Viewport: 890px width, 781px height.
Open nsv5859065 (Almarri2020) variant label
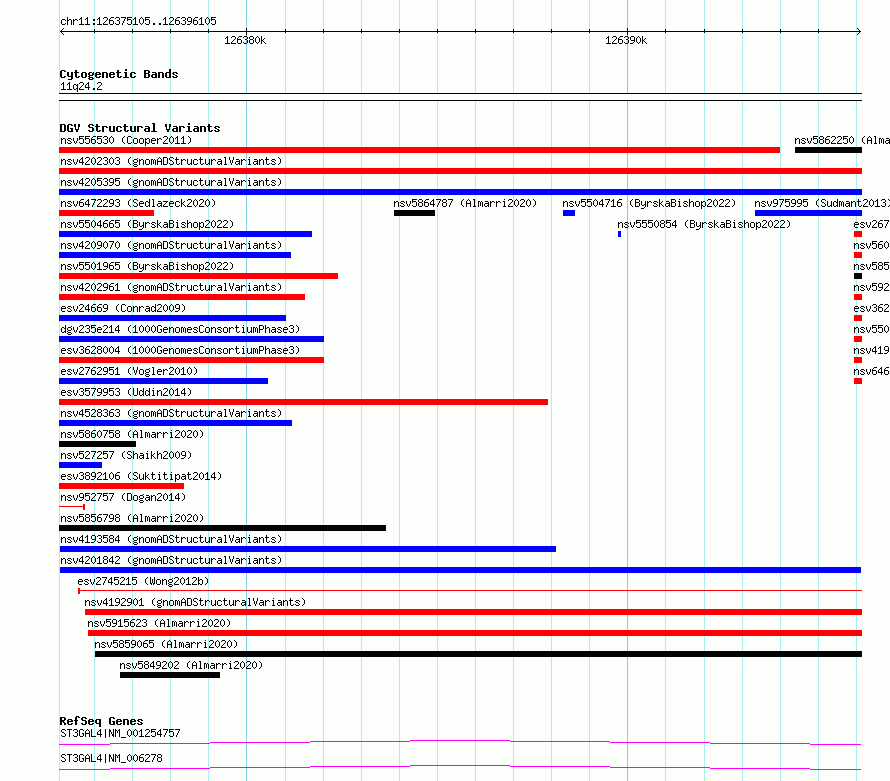pos(166,644)
